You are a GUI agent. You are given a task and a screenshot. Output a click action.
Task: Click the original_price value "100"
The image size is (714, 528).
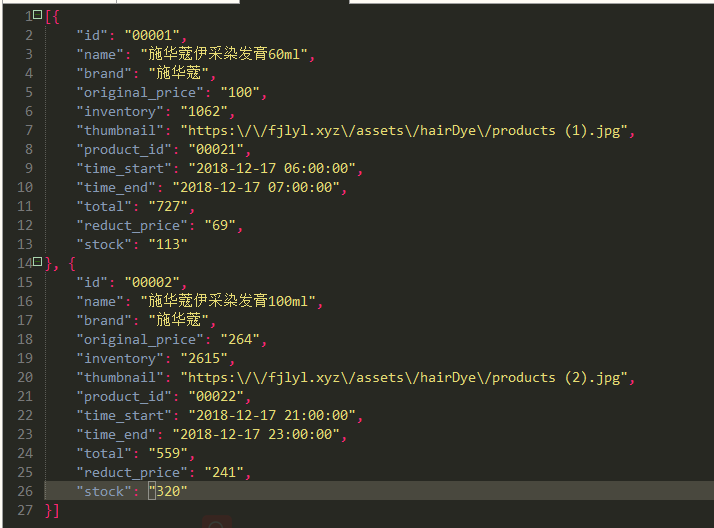(x=240, y=92)
